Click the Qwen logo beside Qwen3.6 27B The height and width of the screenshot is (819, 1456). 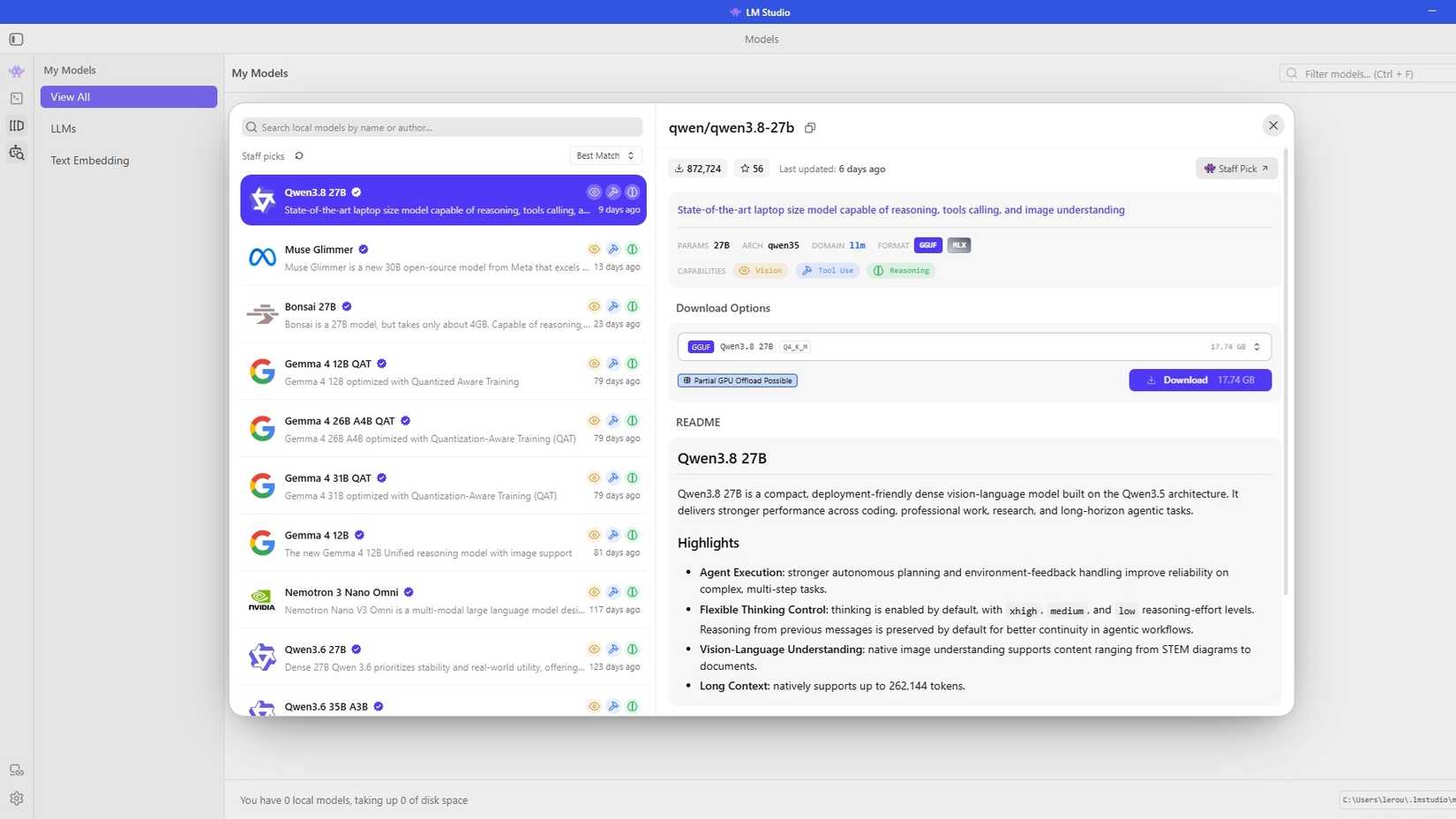pos(262,657)
